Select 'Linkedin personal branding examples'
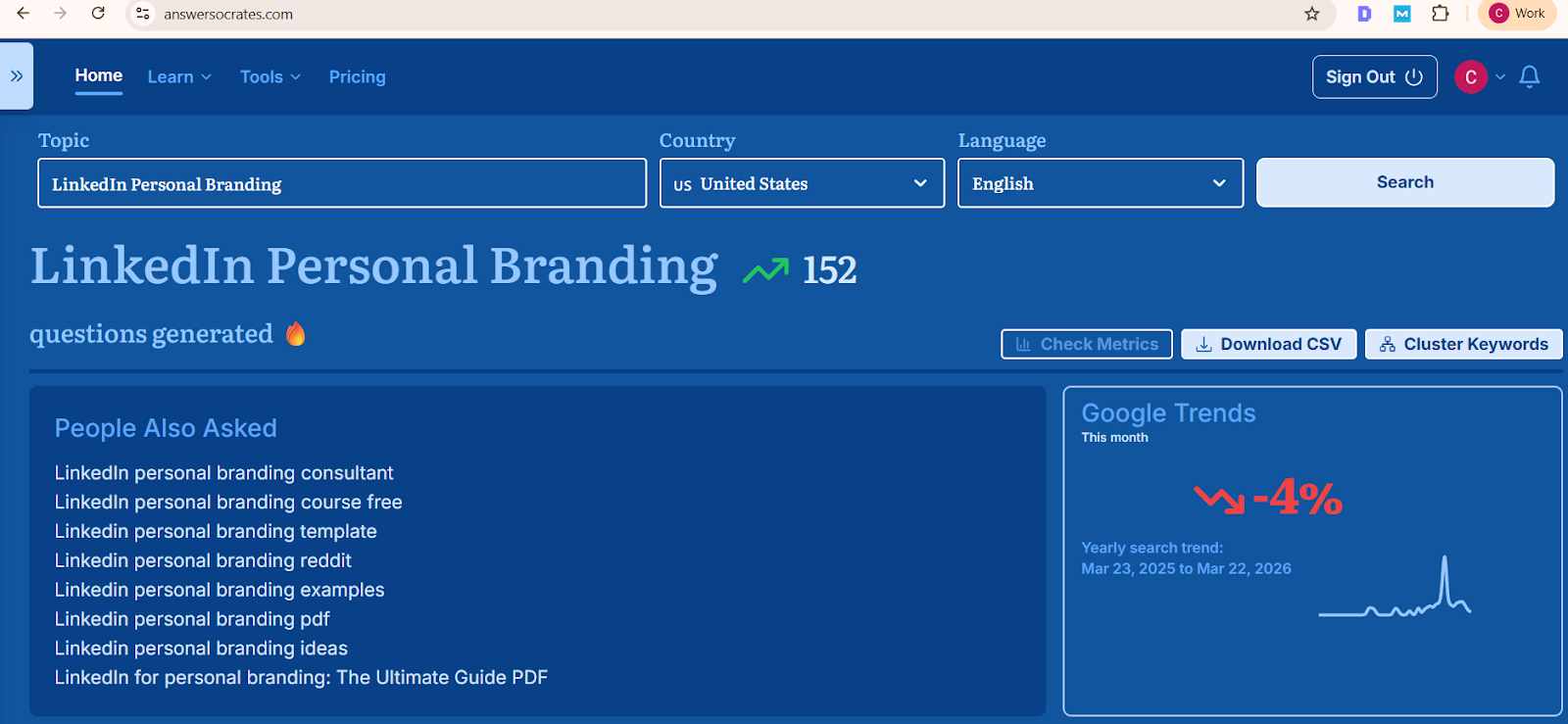This screenshot has height=724, width=1568. coord(220,590)
